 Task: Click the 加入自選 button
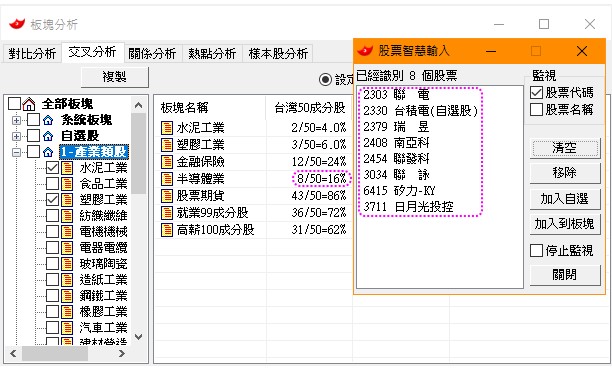[x=564, y=199]
